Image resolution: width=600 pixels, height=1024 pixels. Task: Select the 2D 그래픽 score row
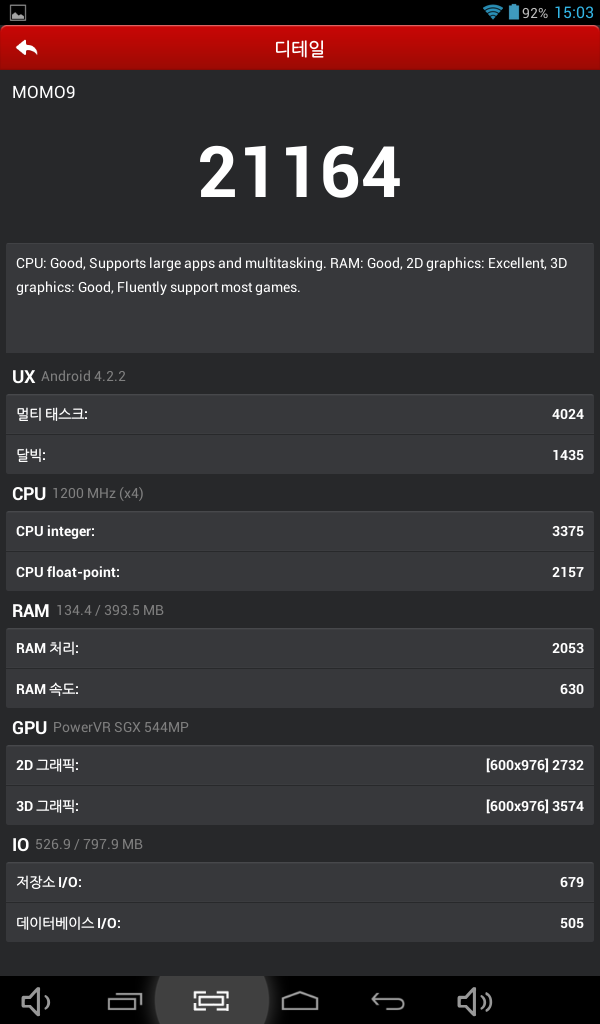[x=300, y=765]
